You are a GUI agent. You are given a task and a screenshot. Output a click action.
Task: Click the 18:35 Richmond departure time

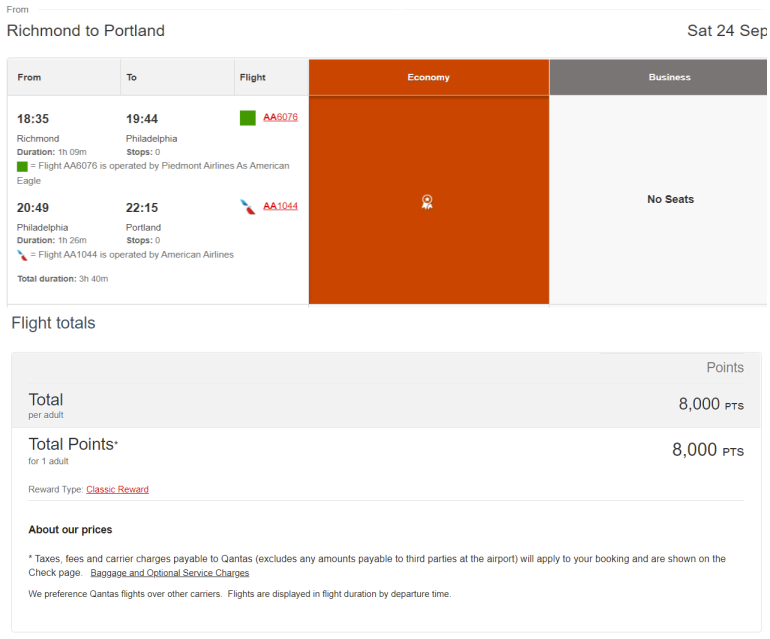coord(33,119)
